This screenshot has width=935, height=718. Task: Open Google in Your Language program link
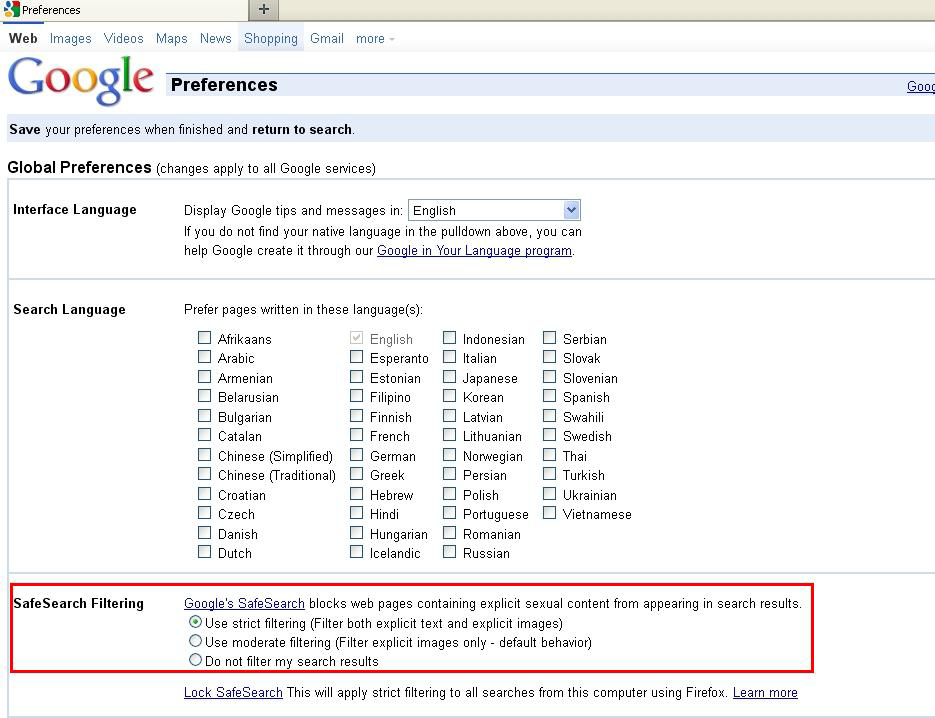(474, 250)
